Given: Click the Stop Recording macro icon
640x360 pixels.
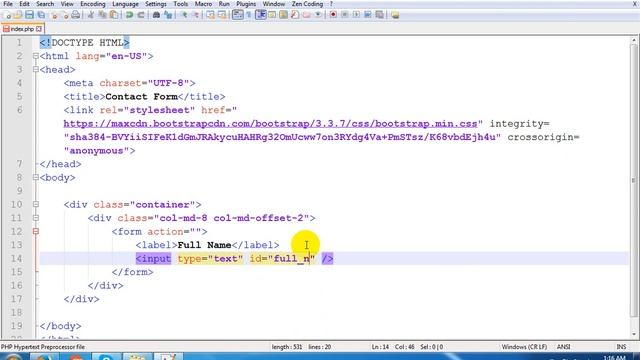Looking at the screenshot, I should click(344, 15).
